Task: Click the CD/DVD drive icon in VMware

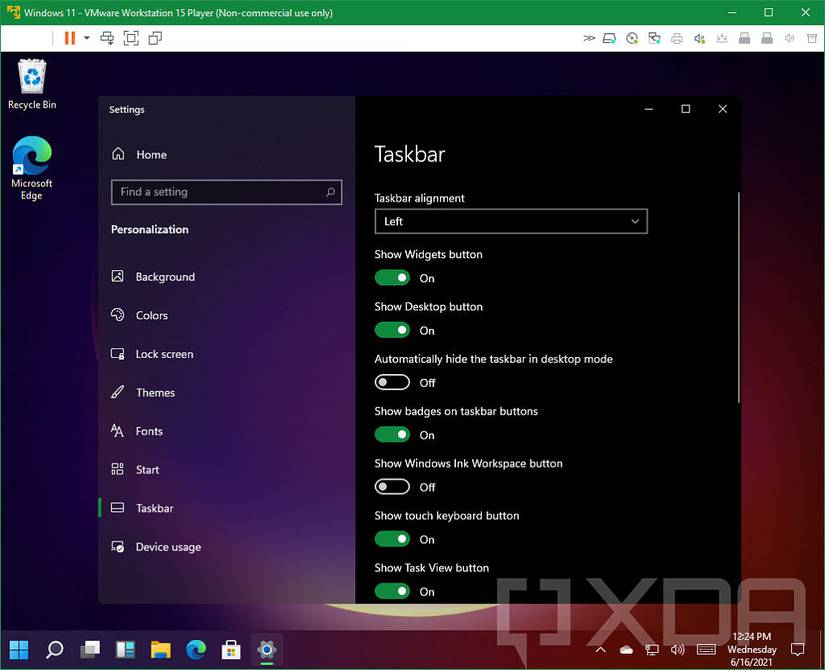Action: 632,38
